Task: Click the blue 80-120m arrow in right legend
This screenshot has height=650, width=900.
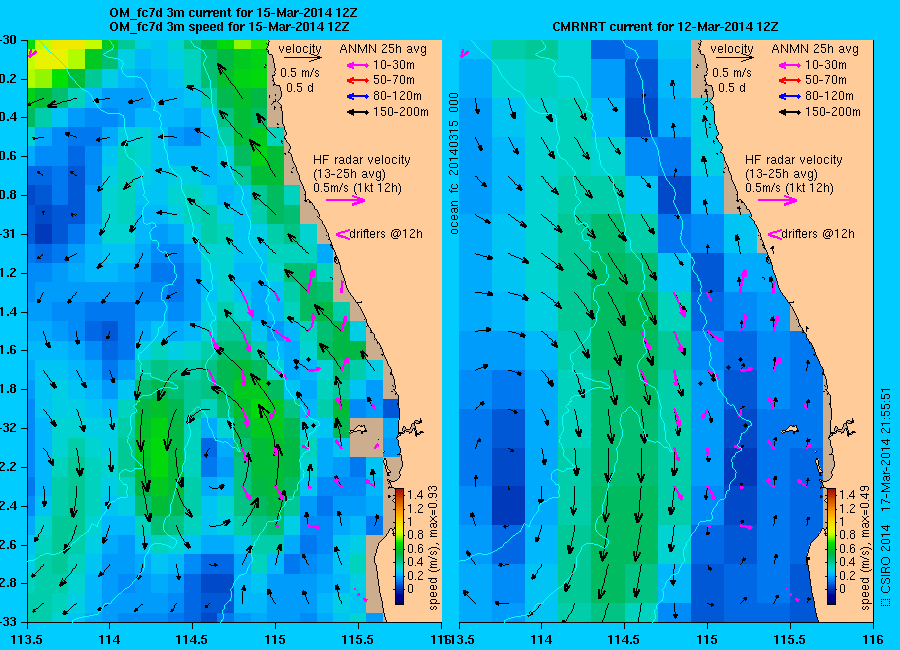Action: 790,96
